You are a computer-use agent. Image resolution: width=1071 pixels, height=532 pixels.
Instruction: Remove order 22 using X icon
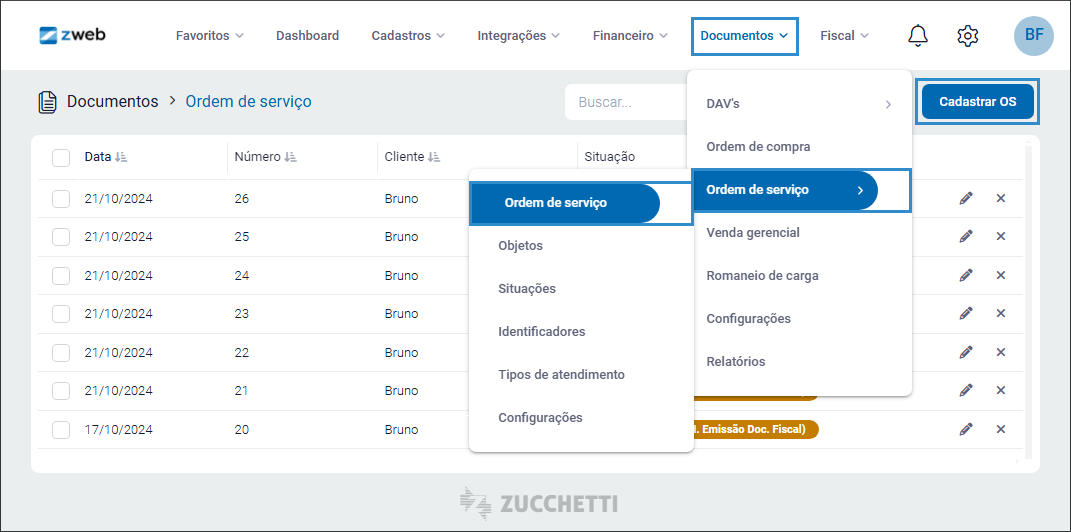coord(1000,352)
